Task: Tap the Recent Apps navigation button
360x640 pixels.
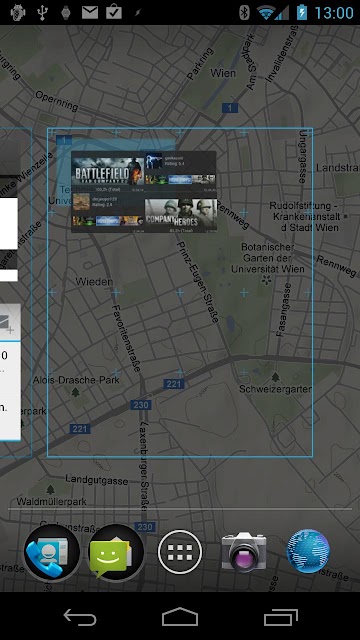Action: click(280, 617)
